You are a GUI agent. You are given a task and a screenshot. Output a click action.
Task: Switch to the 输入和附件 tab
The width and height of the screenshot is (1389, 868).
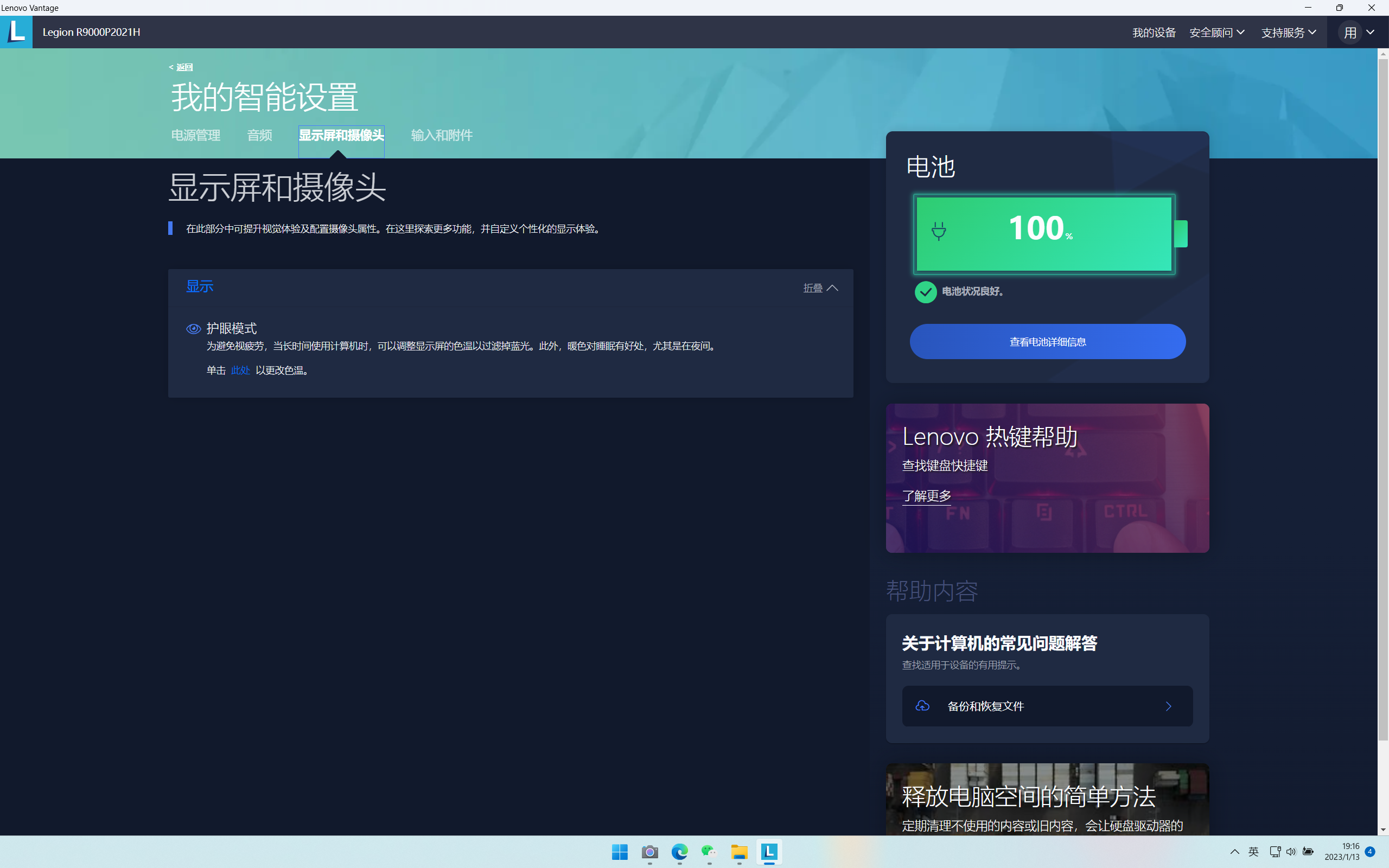pos(441,136)
